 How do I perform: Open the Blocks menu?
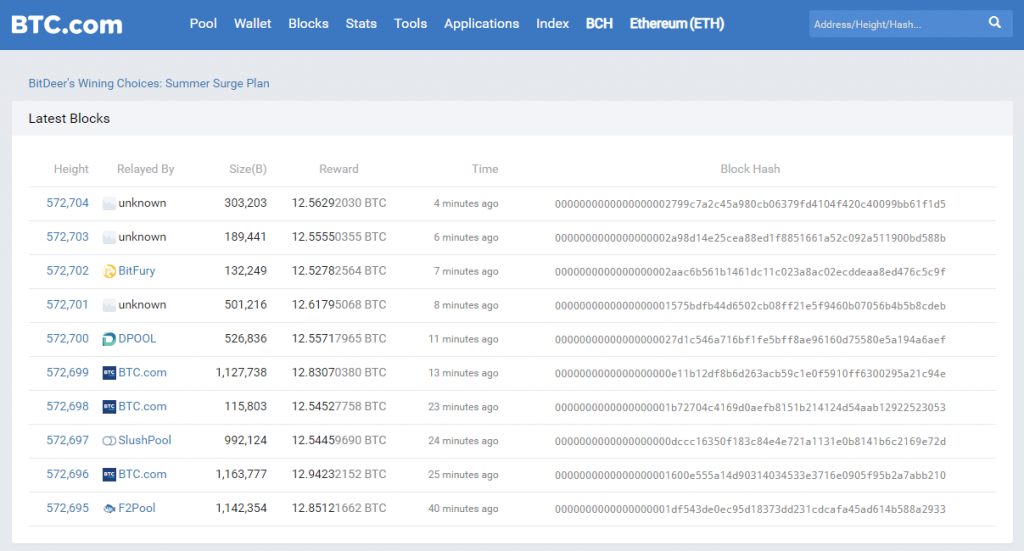tap(308, 24)
